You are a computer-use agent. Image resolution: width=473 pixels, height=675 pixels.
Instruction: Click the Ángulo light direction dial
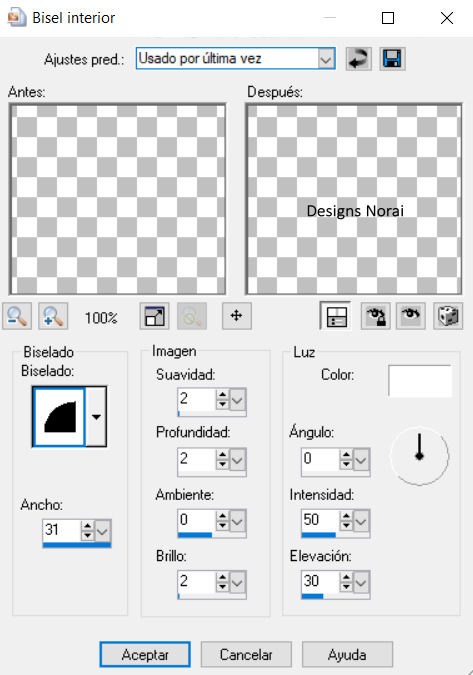pos(419,456)
